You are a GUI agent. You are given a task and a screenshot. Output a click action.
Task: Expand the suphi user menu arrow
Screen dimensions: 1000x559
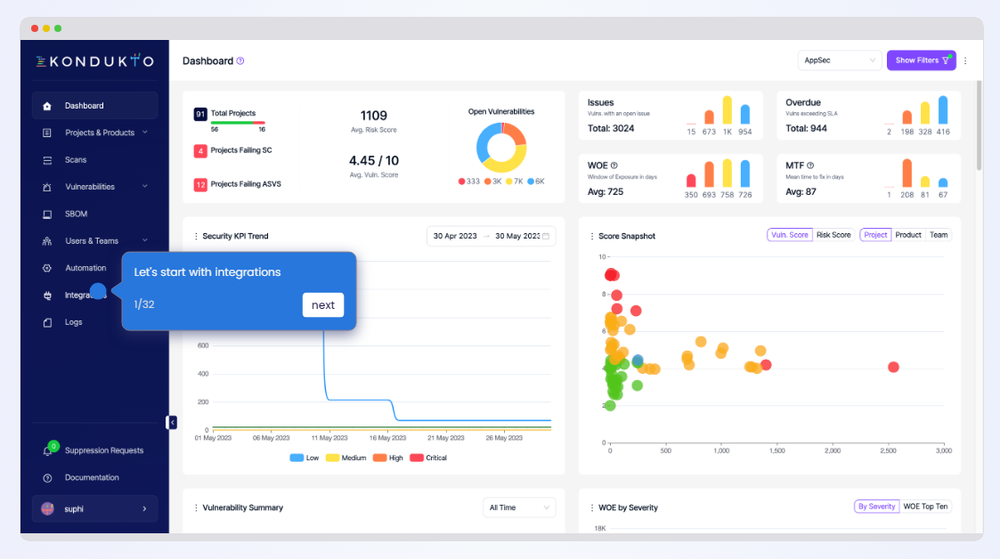click(145, 509)
